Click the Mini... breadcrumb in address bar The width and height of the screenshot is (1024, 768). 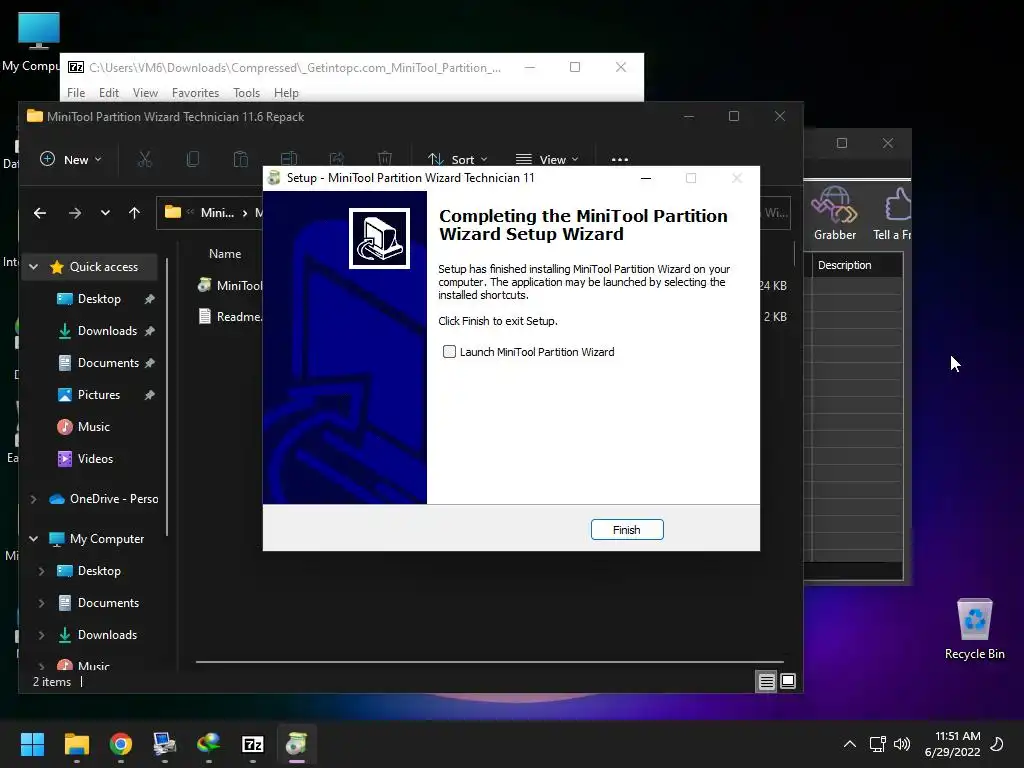pos(217,213)
